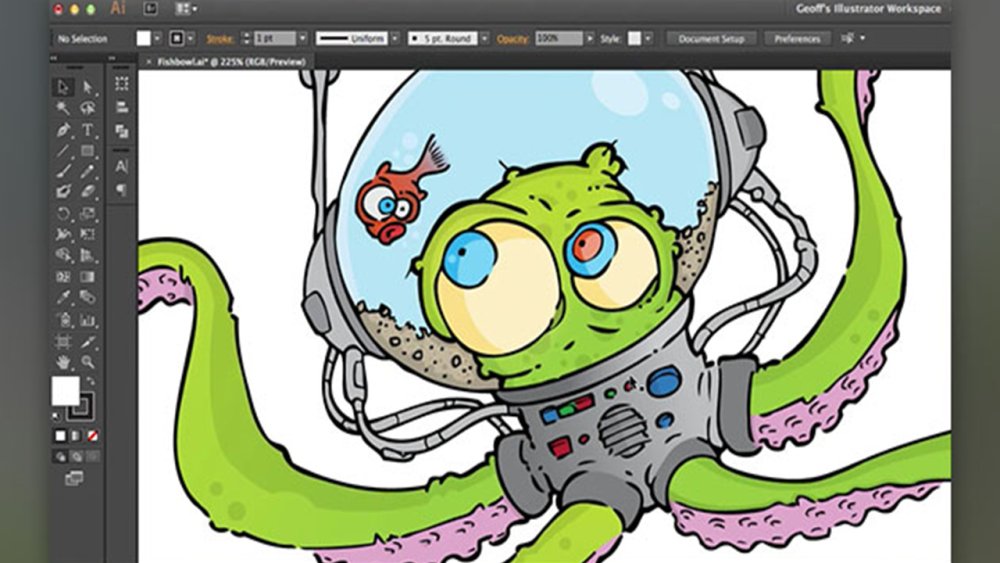
Task: Select the Line Segment tool
Action: click(63, 151)
